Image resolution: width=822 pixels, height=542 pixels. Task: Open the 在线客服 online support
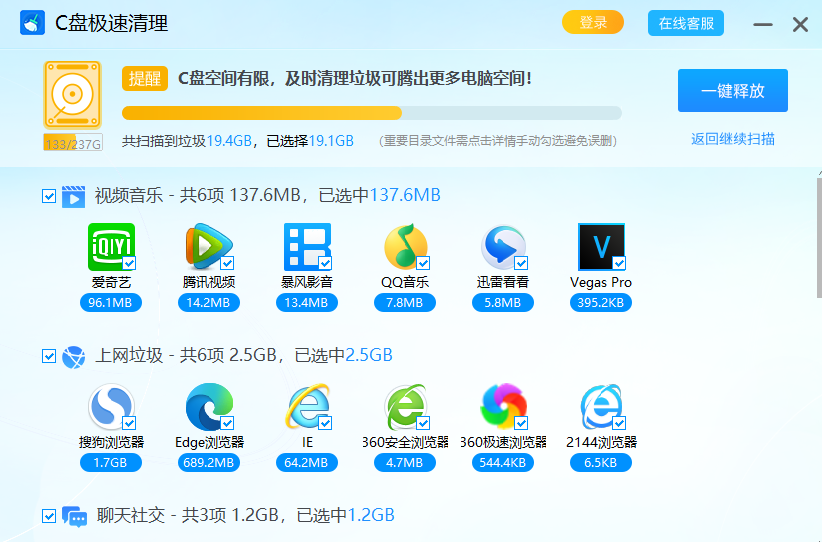pyautogui.click(x=686, y=23)
